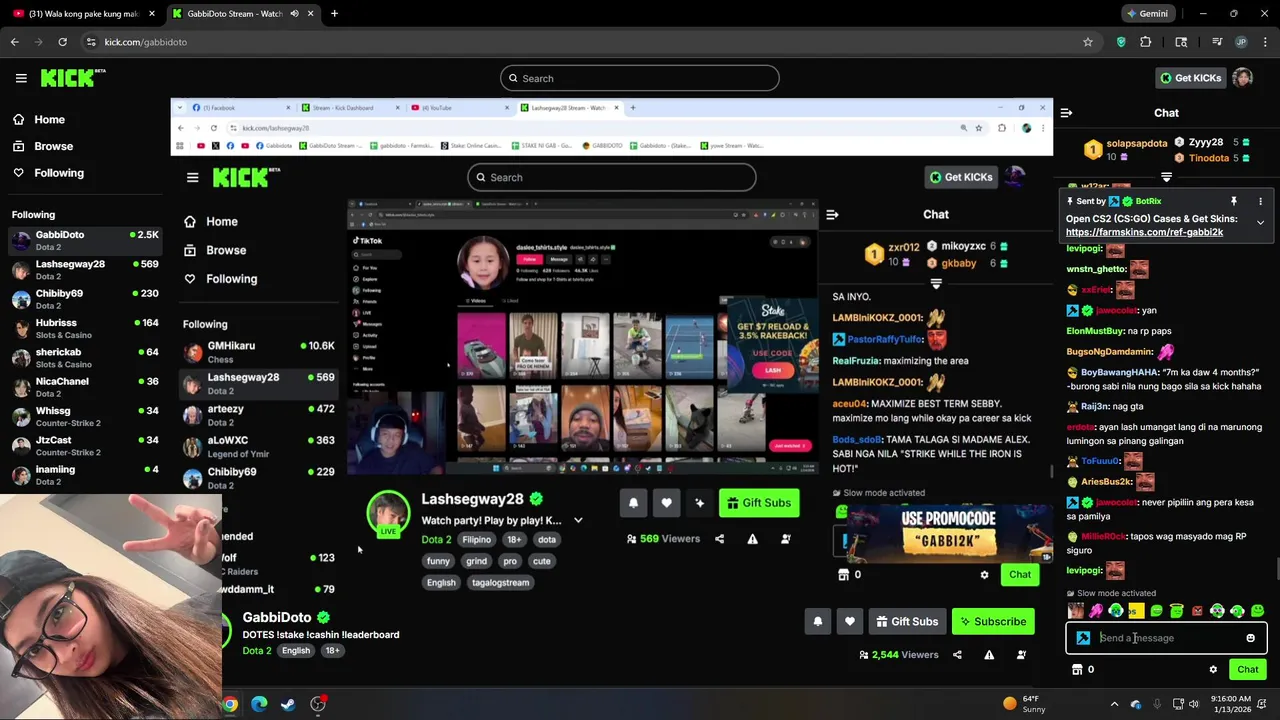Click Dota 2 category under GabbiDoto title
Screen dimensions: 1280x720
[257, 651]
